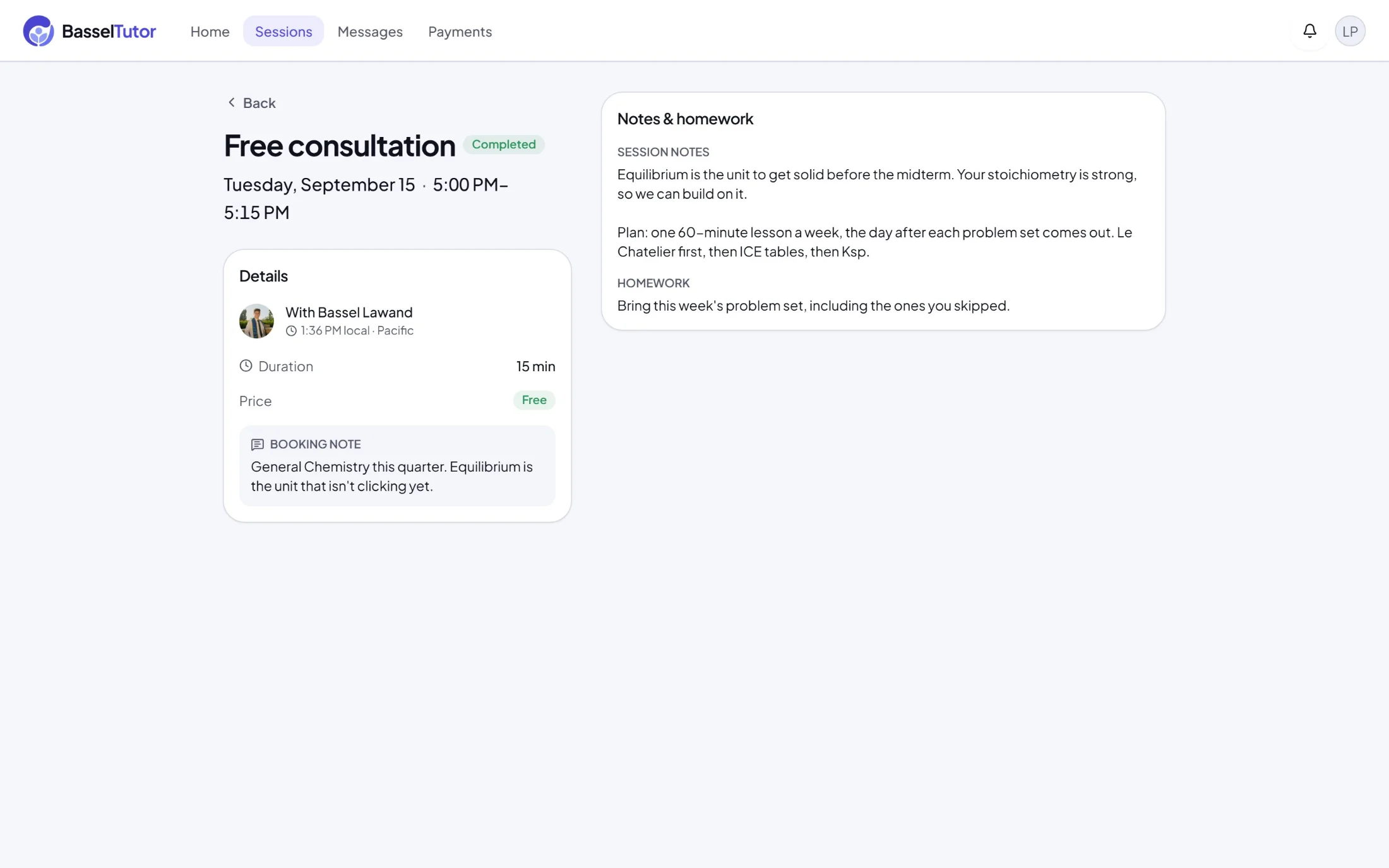
Task: Open the Payments tab
Action: [460, 31]
